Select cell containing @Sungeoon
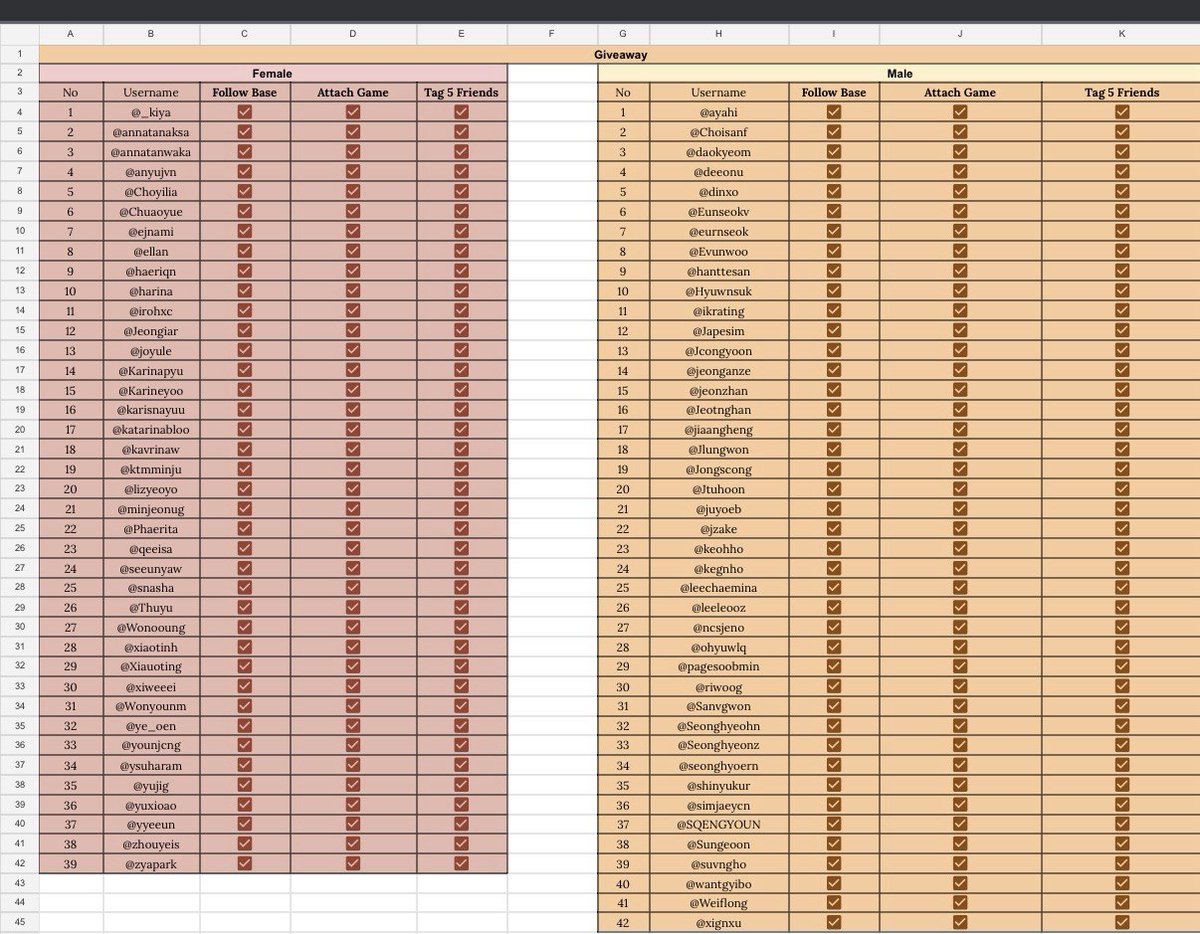This screenshot has width=1200, height=934. (718, 844)
